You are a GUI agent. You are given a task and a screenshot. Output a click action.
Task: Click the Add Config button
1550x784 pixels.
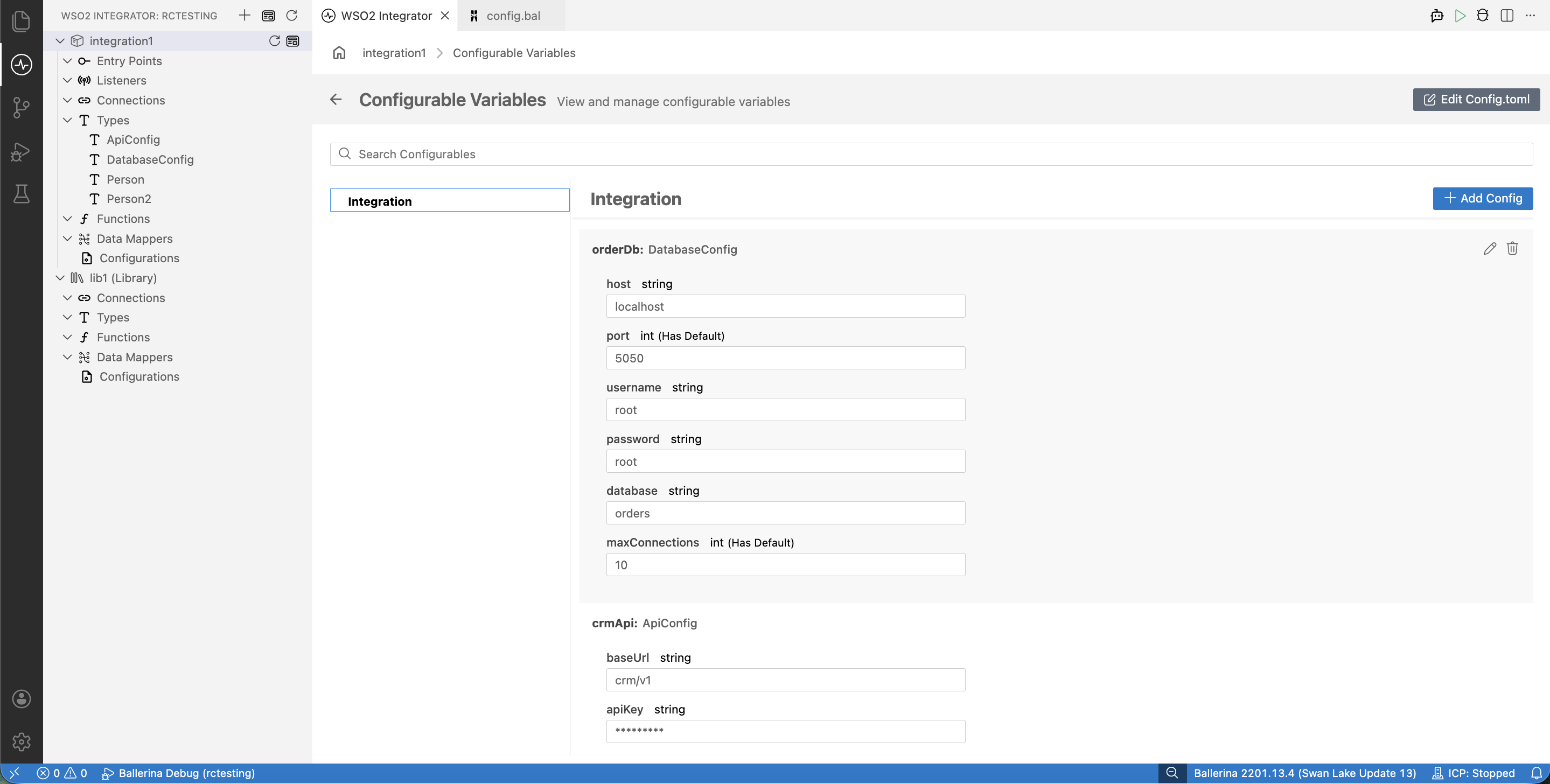click(x=1483, y=199)
